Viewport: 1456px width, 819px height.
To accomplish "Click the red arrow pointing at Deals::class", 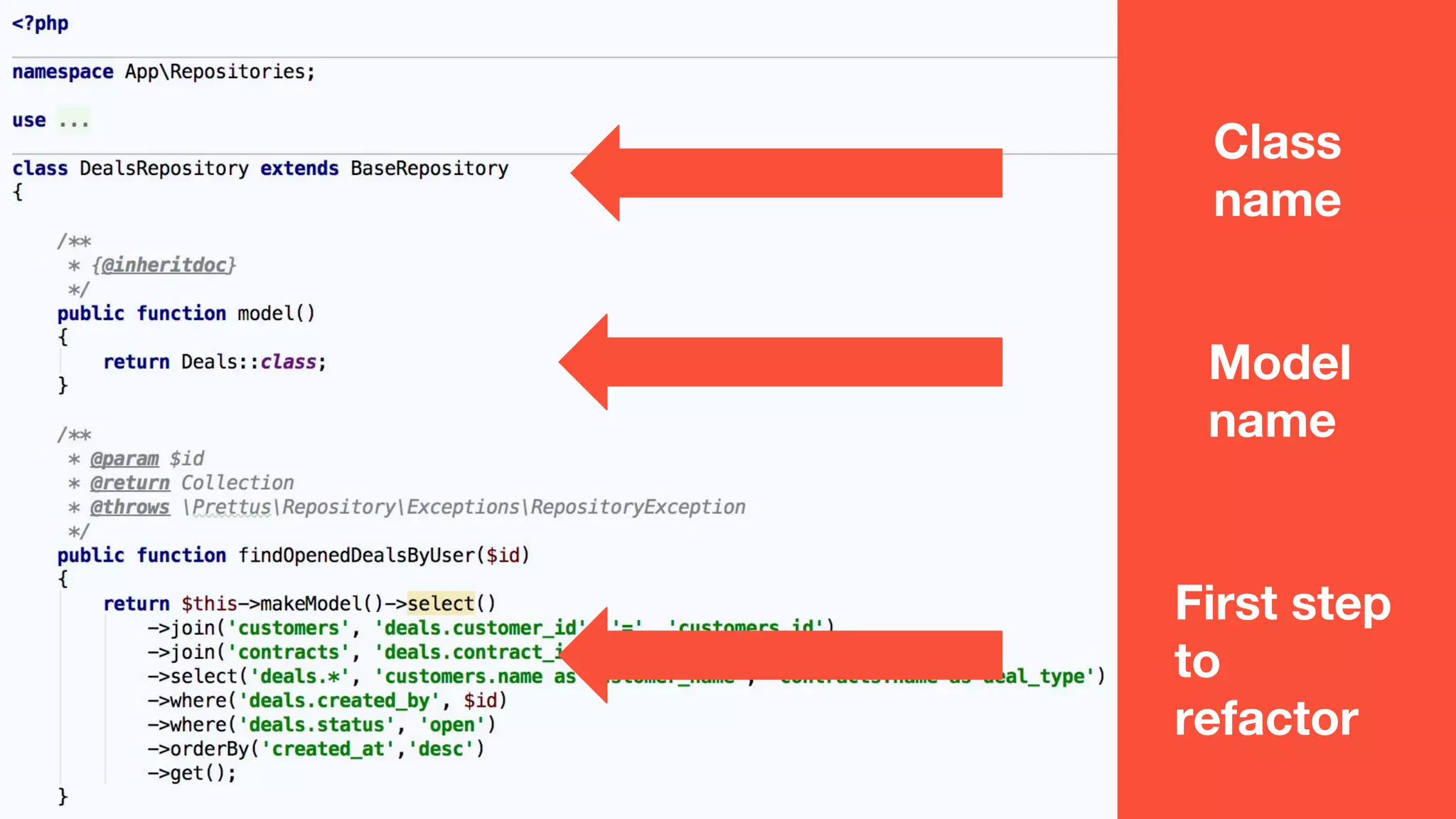I will [782, 362].
